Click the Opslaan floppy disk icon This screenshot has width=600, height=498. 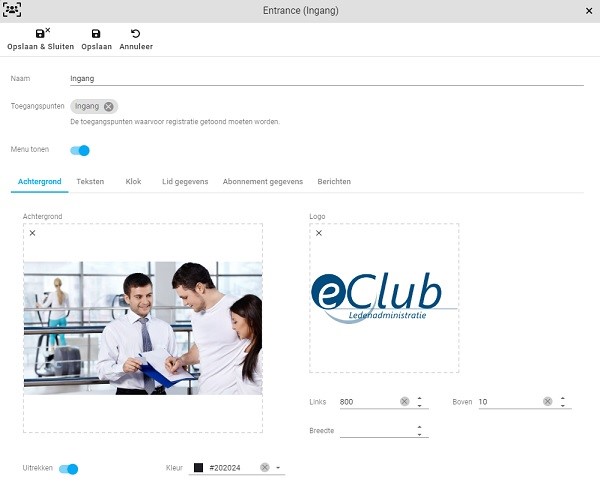(x=96, y=34)
